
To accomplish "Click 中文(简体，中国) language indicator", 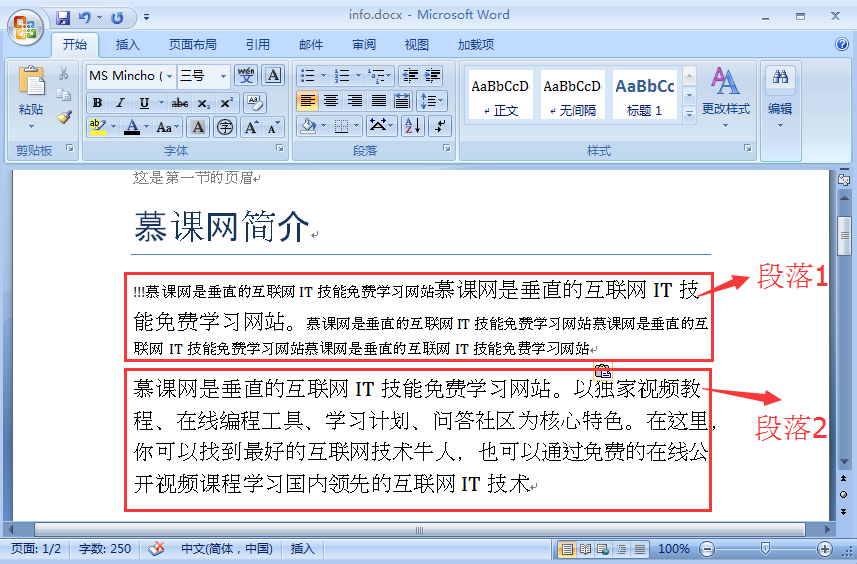I will [x=226, y=549].
